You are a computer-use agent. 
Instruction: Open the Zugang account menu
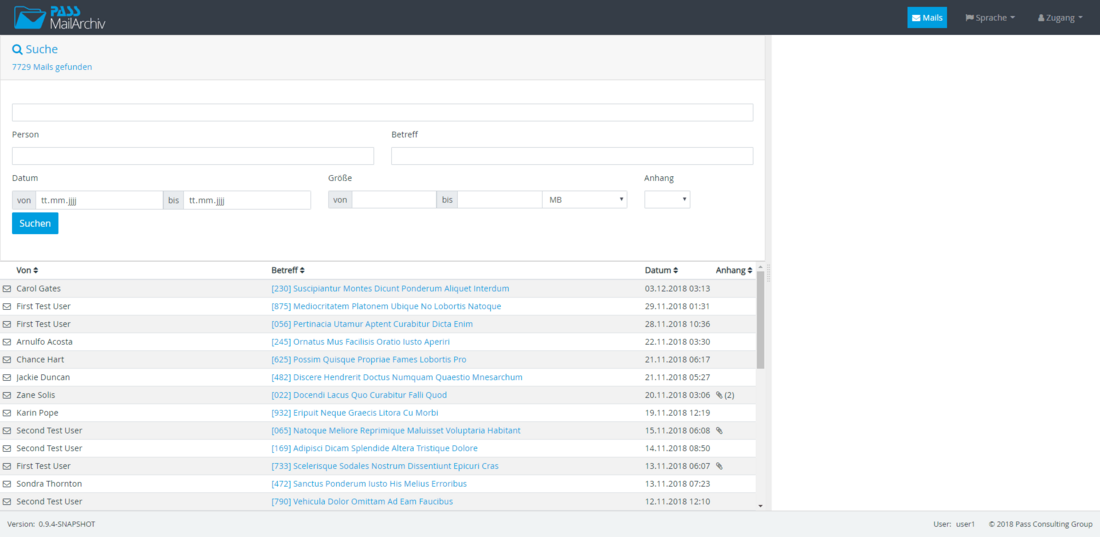click(x=1060, y=17)
